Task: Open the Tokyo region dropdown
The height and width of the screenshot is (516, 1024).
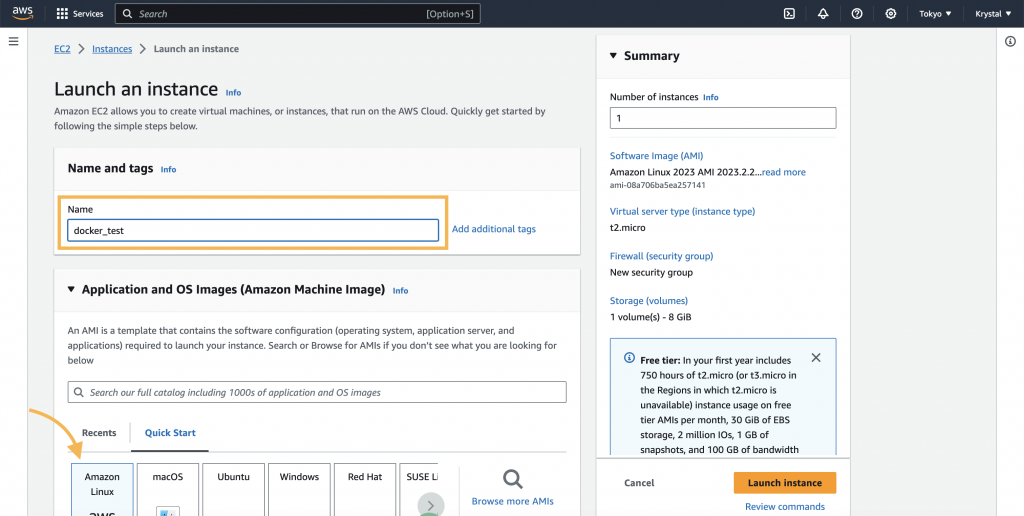Action: (x=935, y=14)
